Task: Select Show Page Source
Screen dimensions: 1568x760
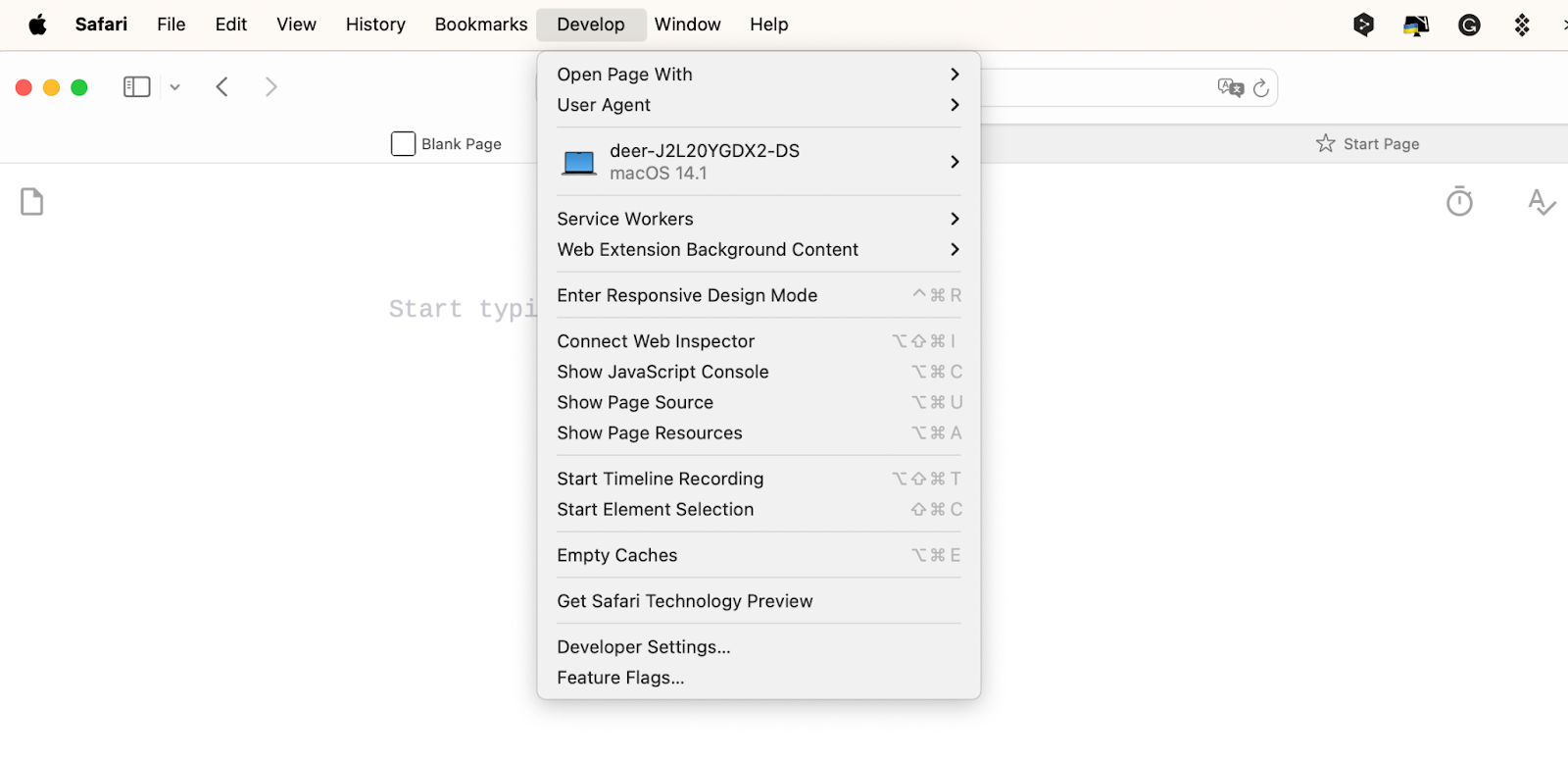Action: click(759, 402)
